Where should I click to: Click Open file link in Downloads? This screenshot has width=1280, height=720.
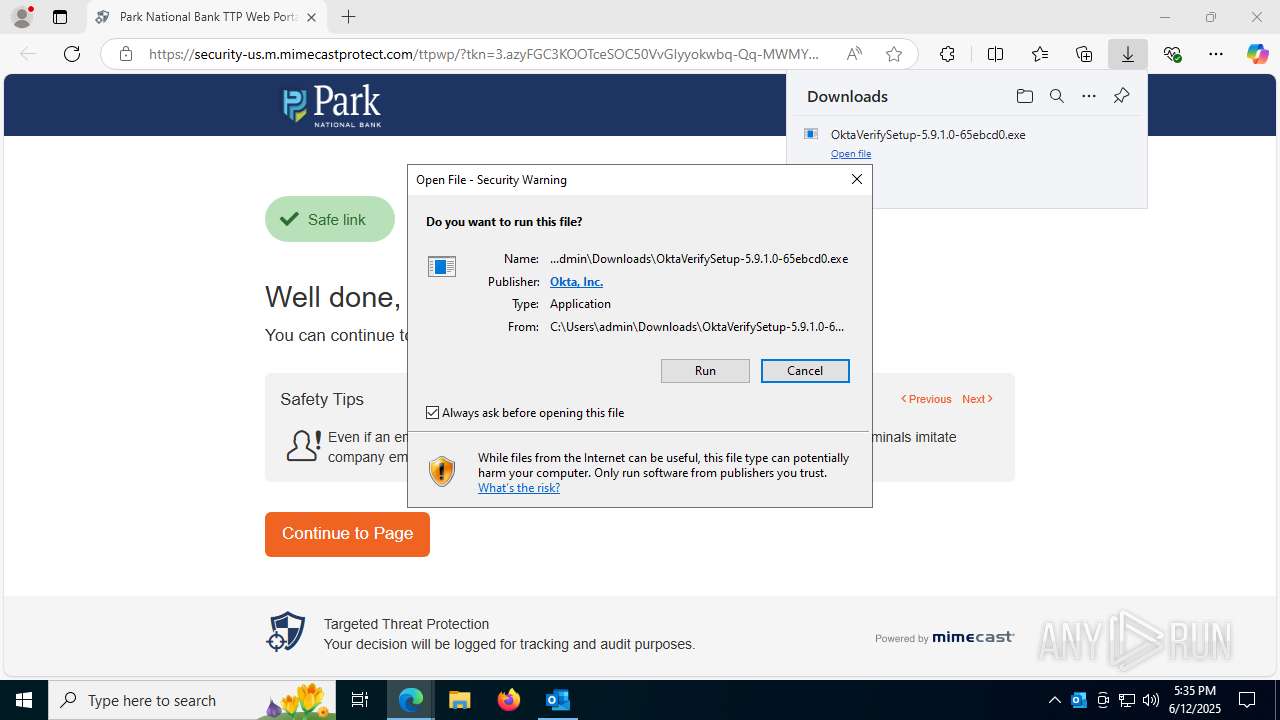(x=851, y=154)
